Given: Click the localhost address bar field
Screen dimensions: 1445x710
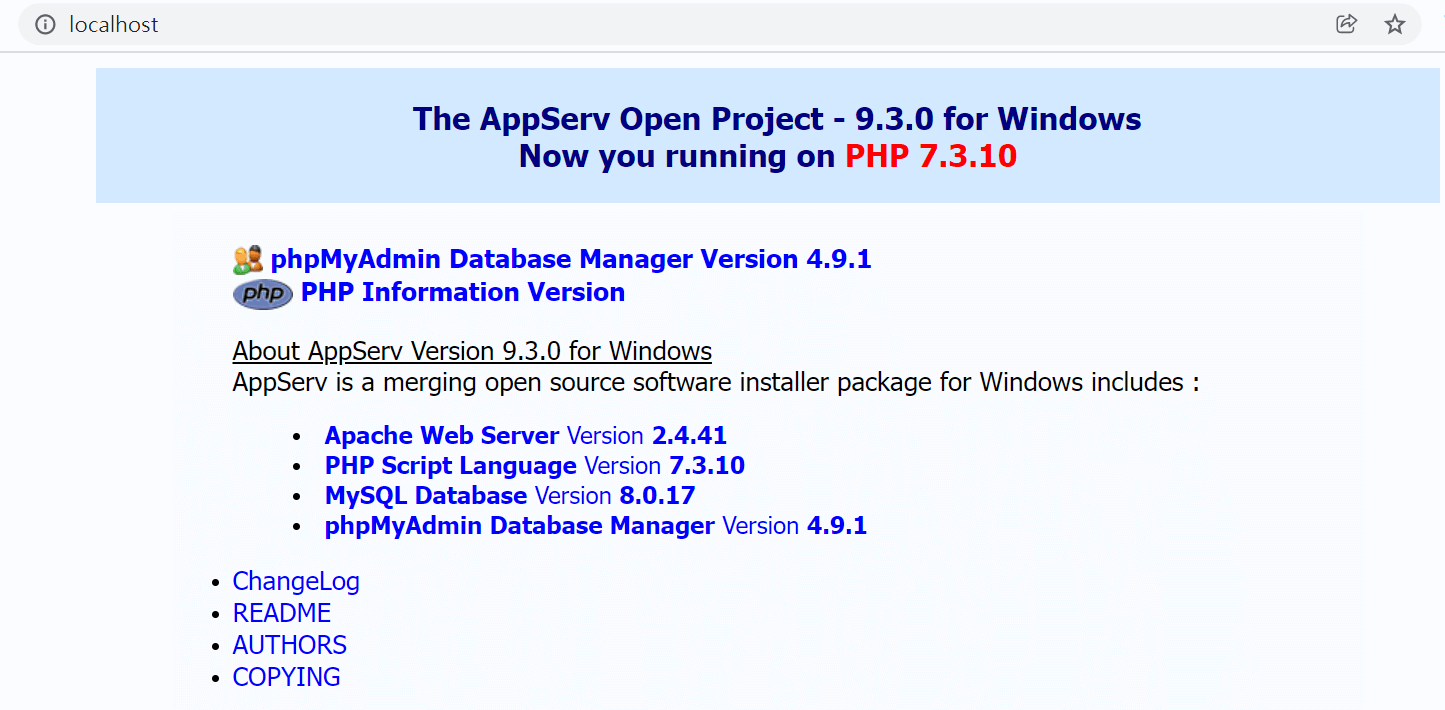Looking at the screenshot, I should [x=720, y=25].
